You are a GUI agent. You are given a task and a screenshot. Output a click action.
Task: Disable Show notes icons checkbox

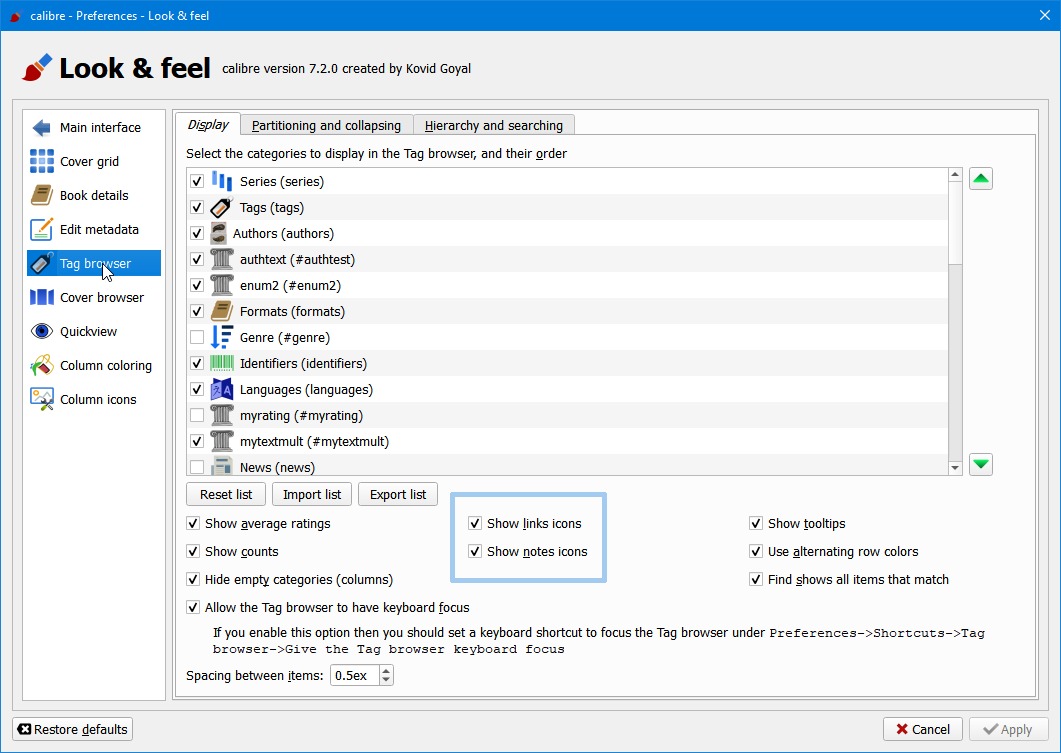coord(475,551)
